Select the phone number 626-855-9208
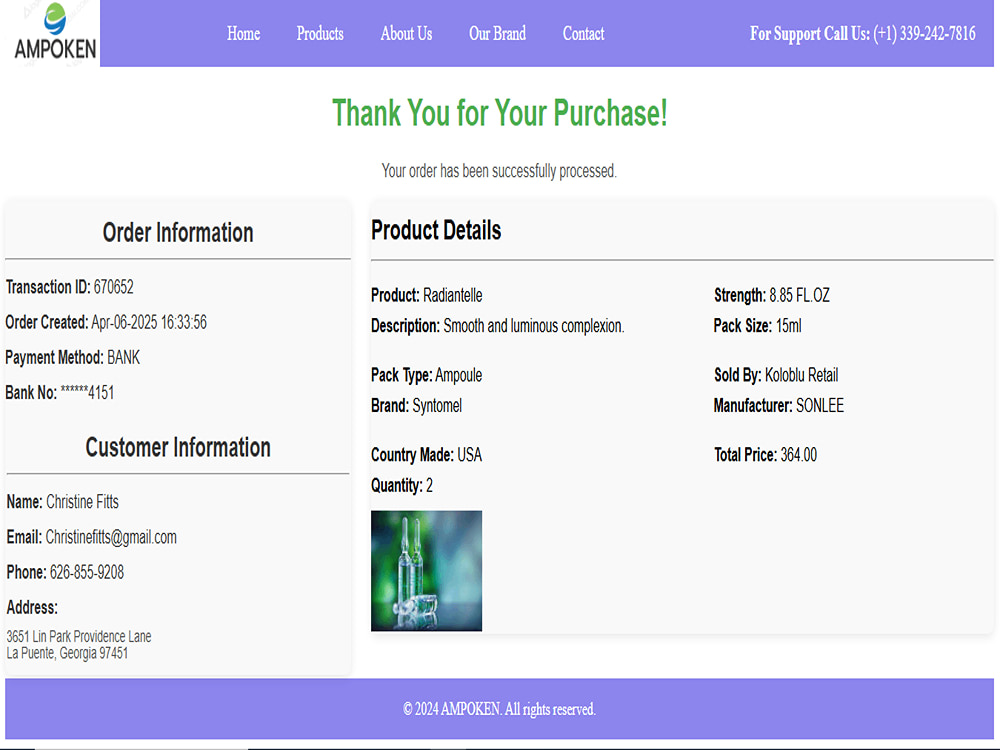The height and width of the screenshot is (750, 1000). tap(87, 572)
